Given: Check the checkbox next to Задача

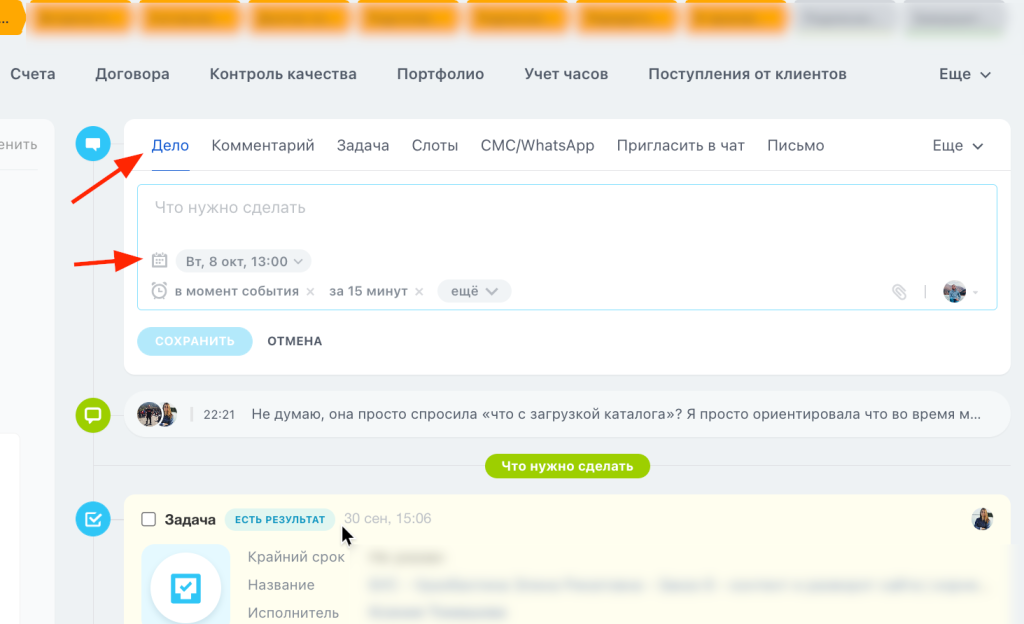Looking at the screenshot, I should (147, 519).
